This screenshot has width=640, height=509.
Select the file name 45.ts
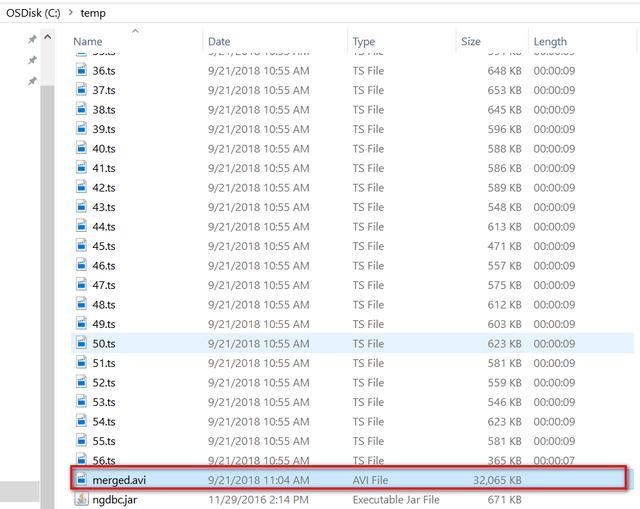point(104,246)
